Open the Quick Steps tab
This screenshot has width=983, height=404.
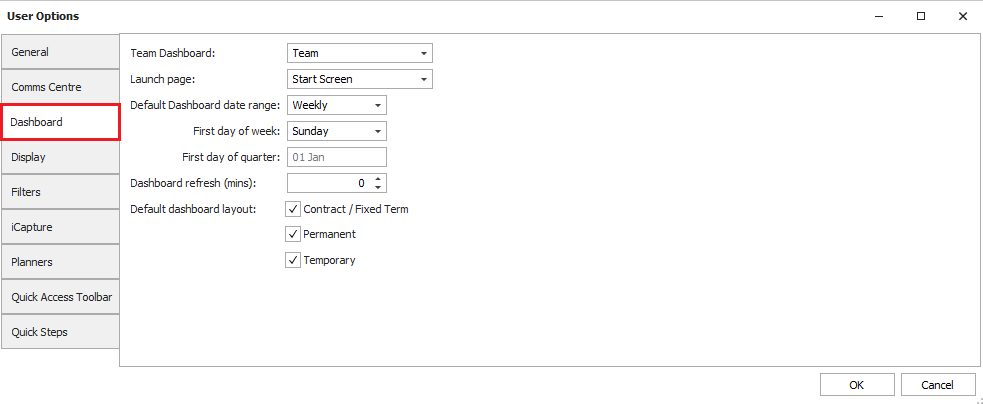pyautogui.click(x=60, y=332)
